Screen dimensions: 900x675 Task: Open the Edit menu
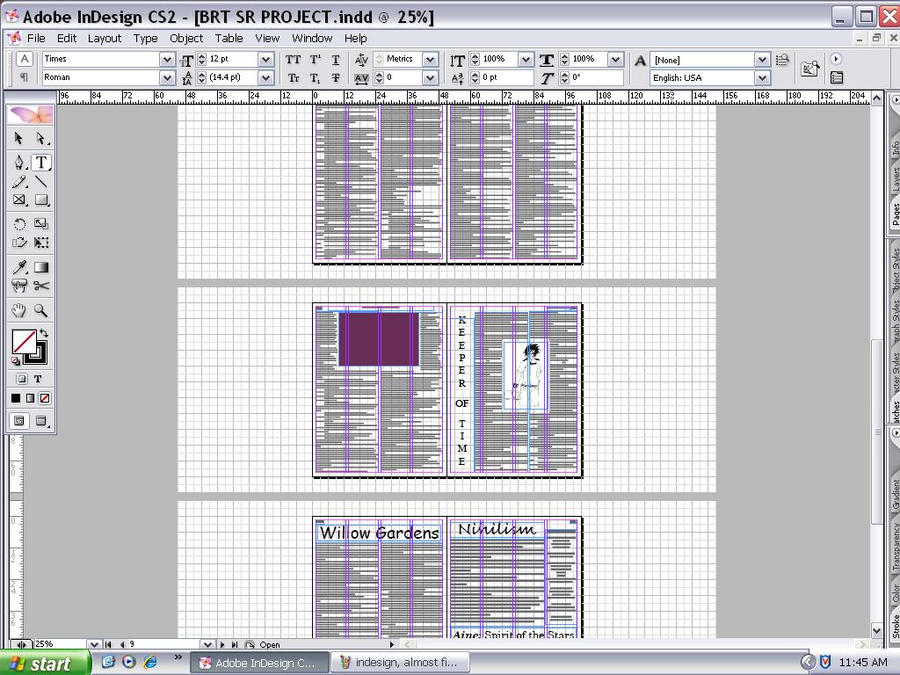[x=67, y=38]
